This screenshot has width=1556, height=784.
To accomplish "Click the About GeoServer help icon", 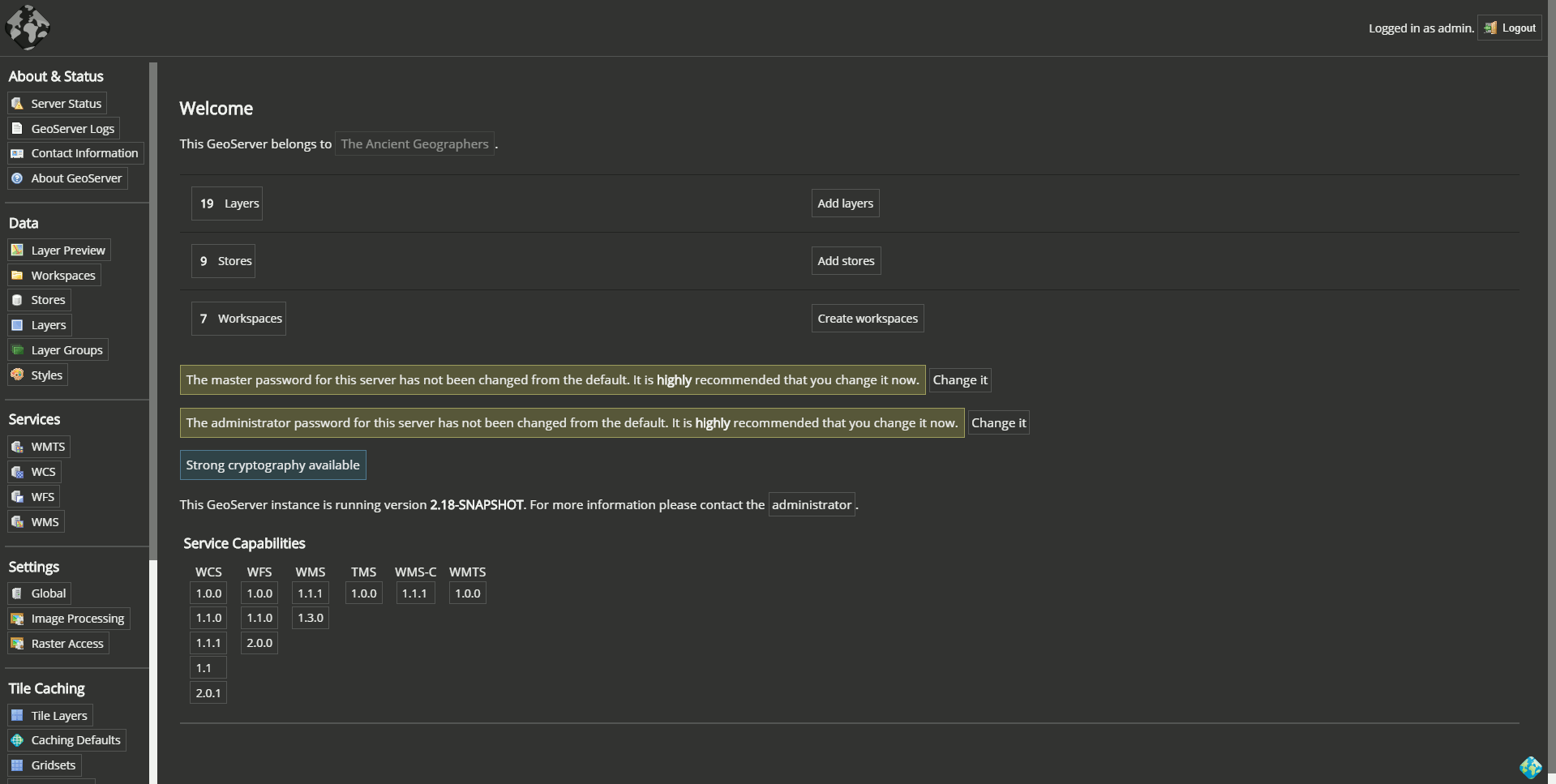I will tap(17, 178).
